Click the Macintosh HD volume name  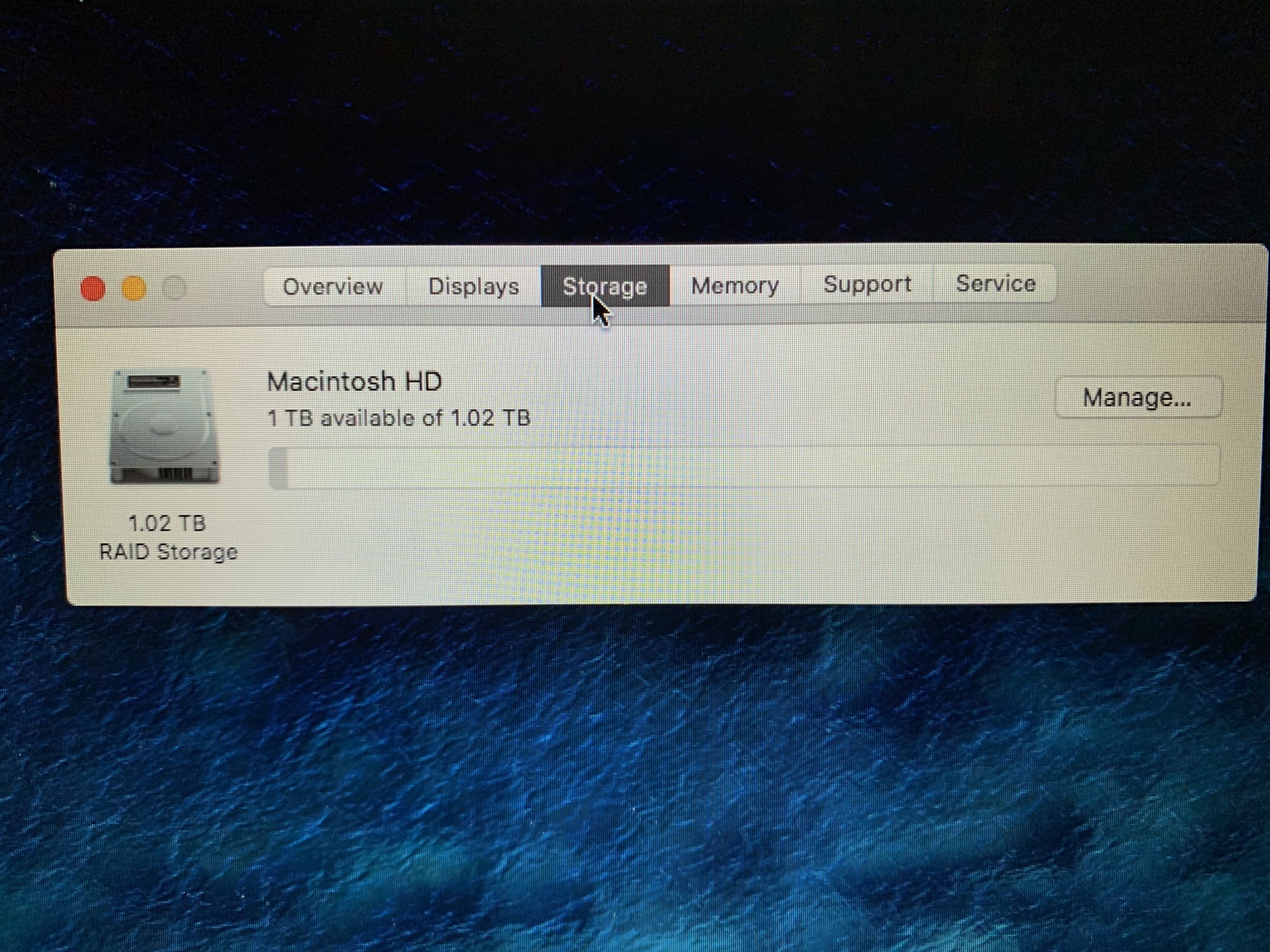point(354,381)
